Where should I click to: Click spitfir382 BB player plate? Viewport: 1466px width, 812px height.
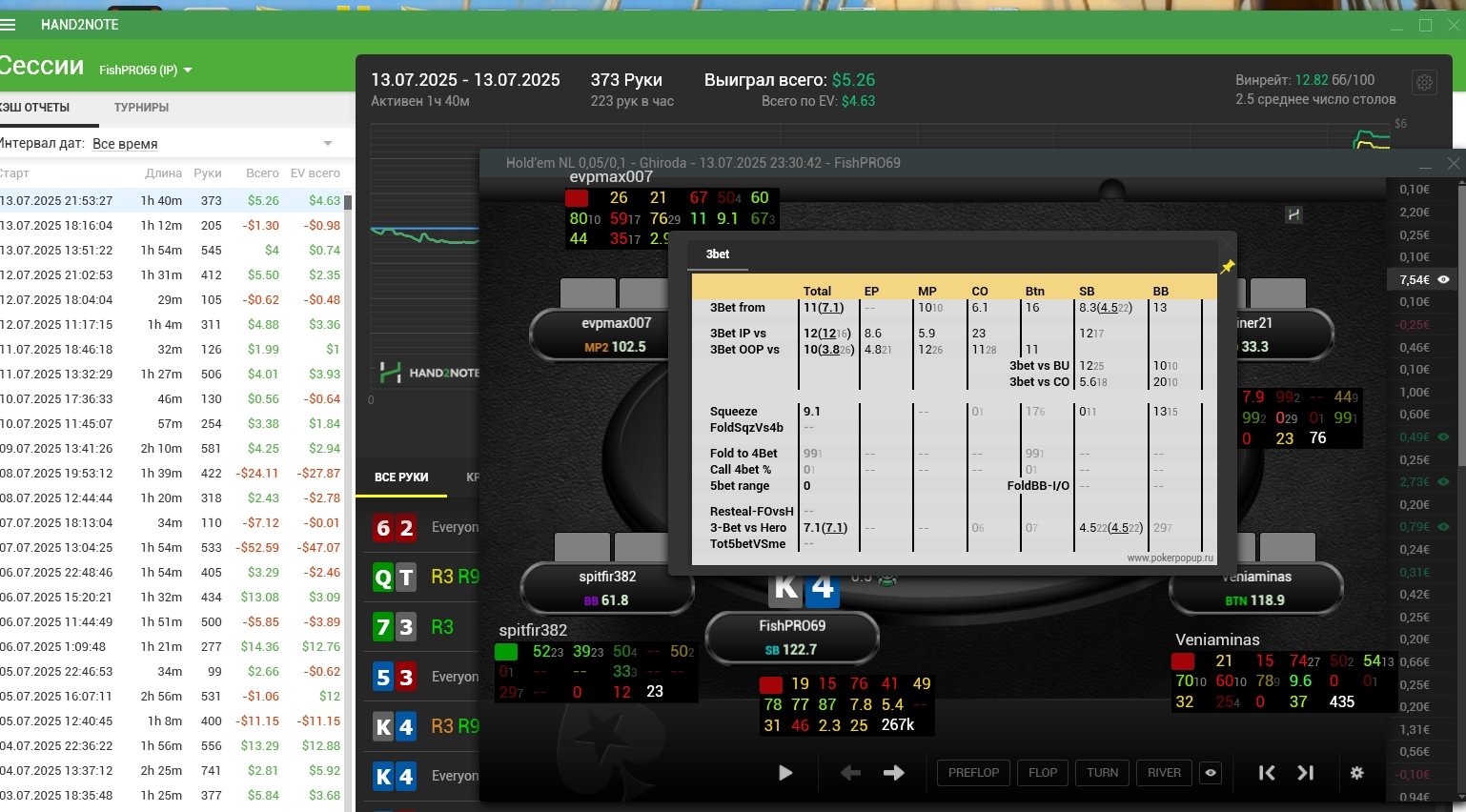point(606,588)
